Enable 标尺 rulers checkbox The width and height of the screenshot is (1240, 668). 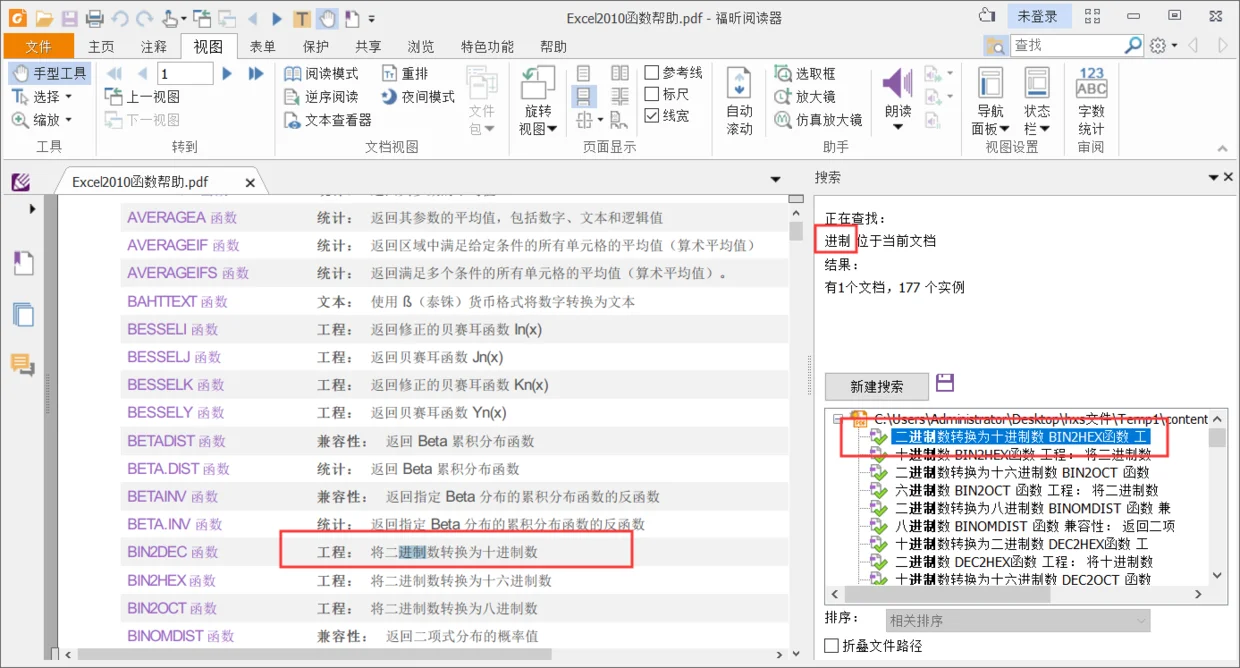click(x=652, y=94)
